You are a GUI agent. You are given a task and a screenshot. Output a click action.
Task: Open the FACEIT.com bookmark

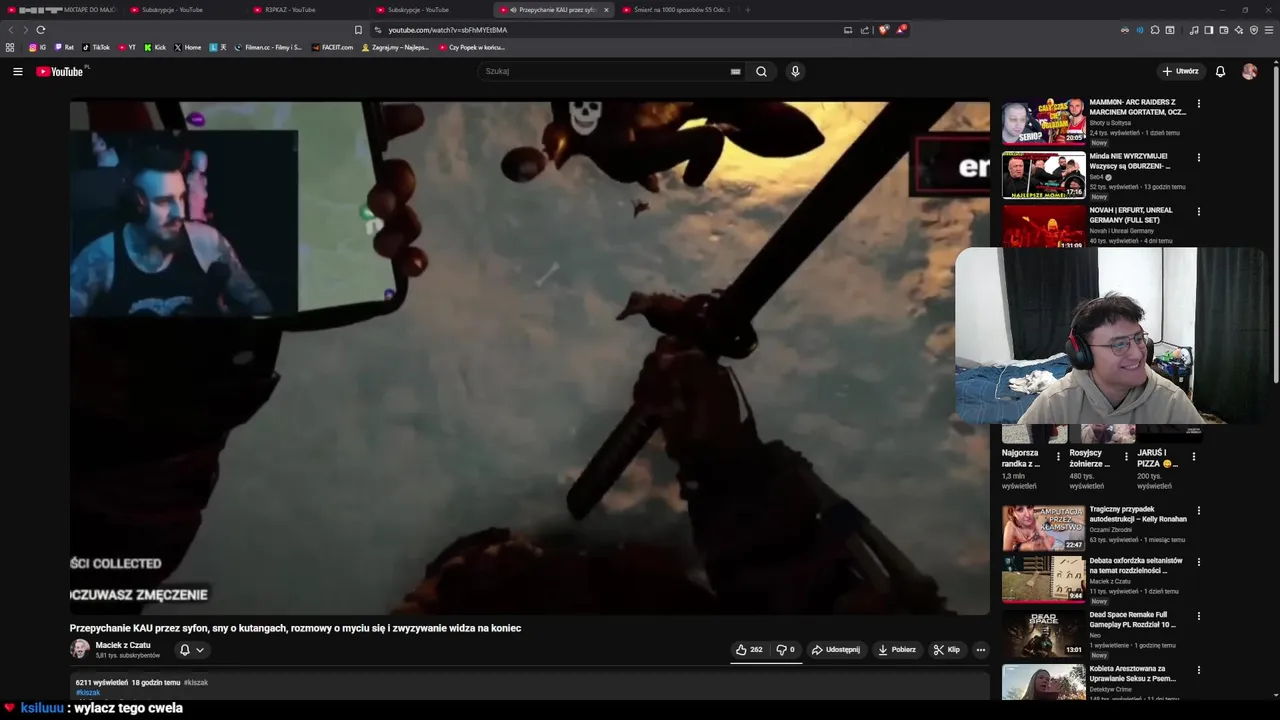click(332, 47)
